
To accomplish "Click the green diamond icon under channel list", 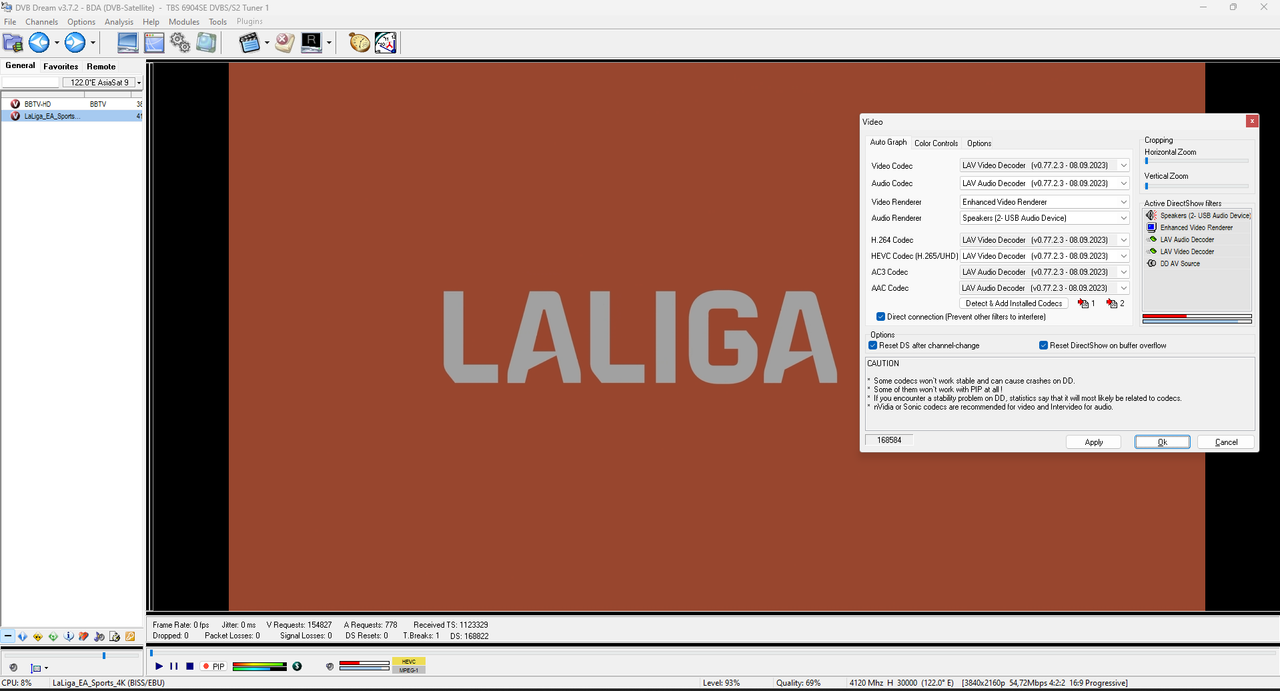I will 53,636.
